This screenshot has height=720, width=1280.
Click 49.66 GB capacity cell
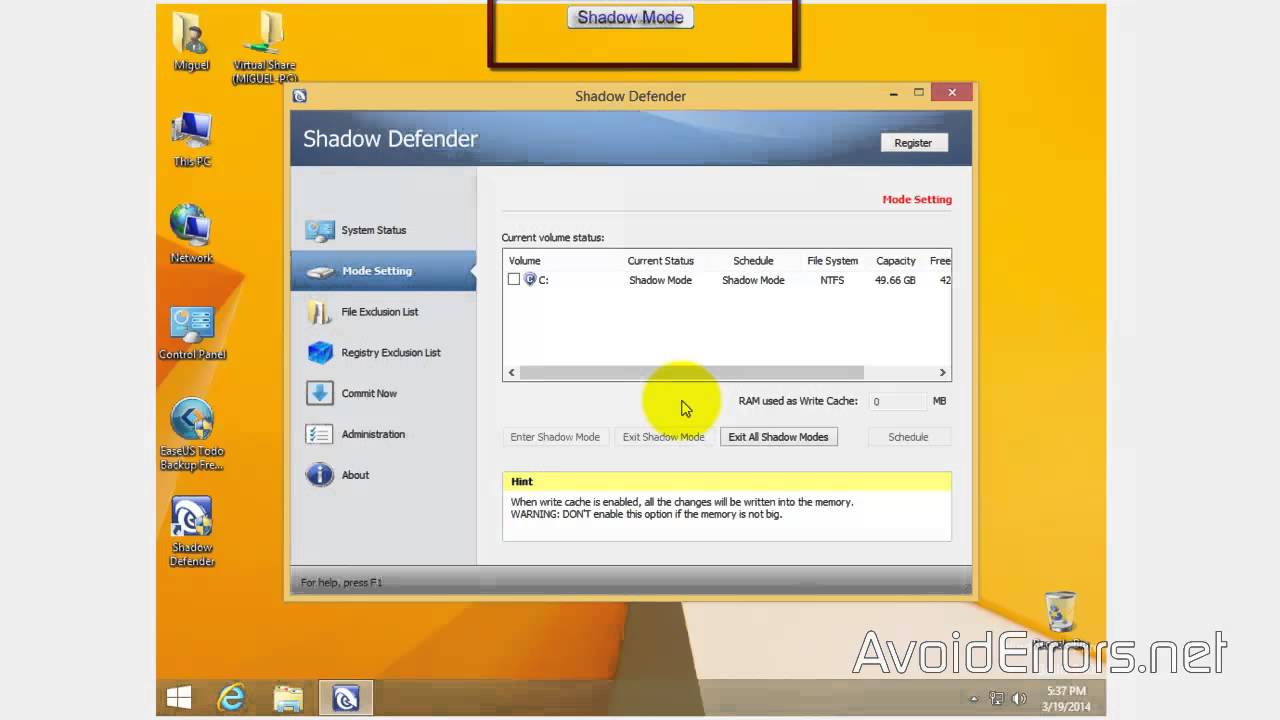click(895, 280)
